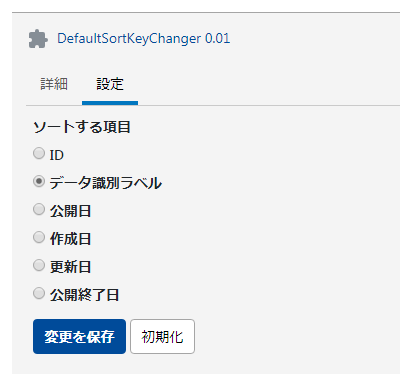Save changes with 変更を保存 button
Screen dimensions: 400x374
[x=79, y=336]
